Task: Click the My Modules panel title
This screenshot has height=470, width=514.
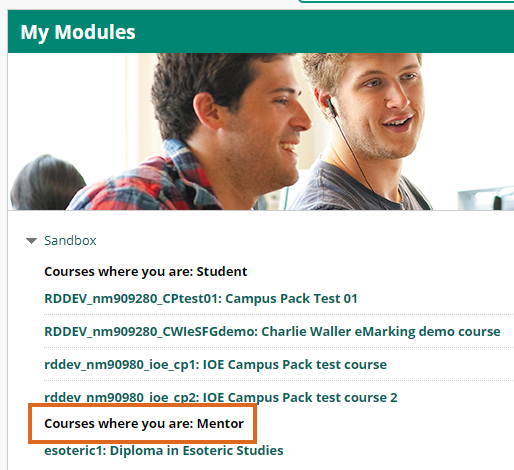Action: (78, 32)
